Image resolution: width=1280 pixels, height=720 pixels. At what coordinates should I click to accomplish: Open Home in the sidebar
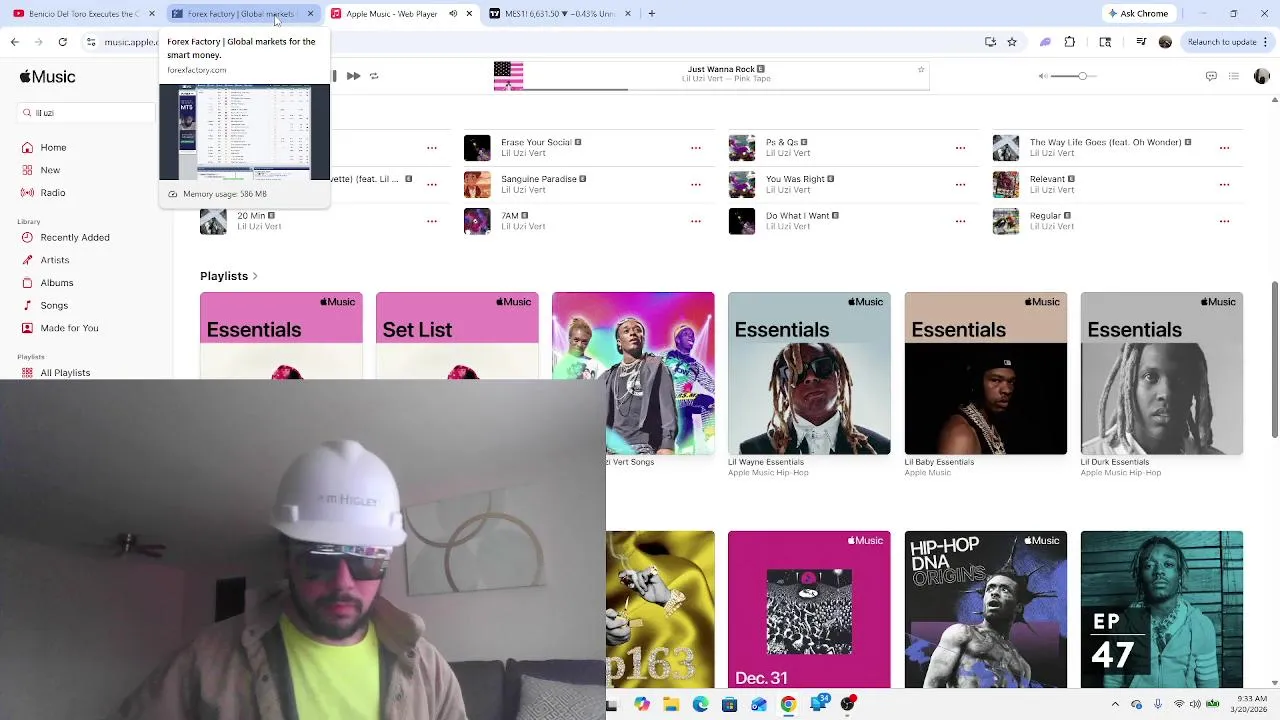click(x=53, y=148)
